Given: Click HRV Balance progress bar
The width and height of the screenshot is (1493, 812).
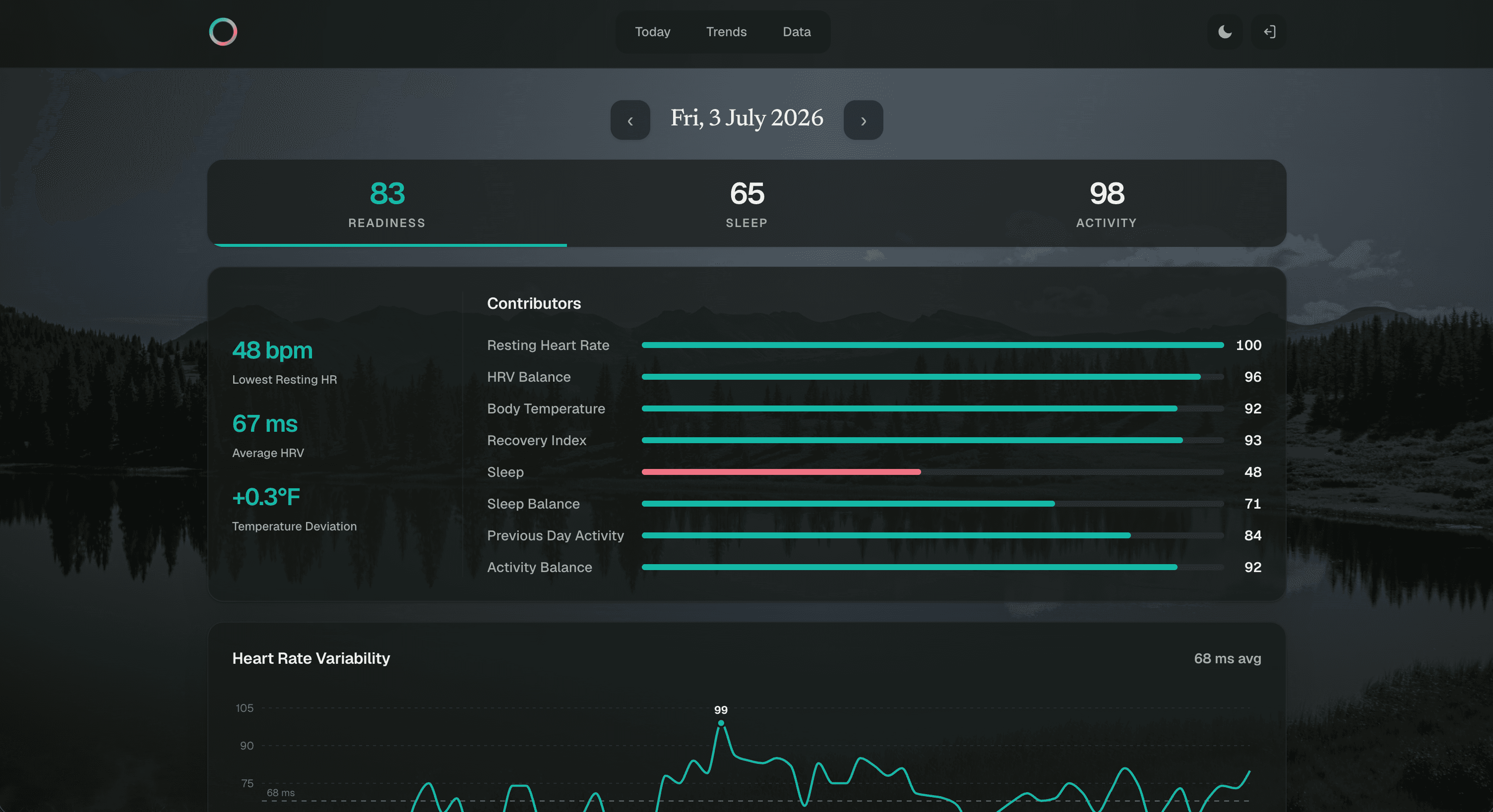Looking at the screenshot, I should tap(933, 377).
